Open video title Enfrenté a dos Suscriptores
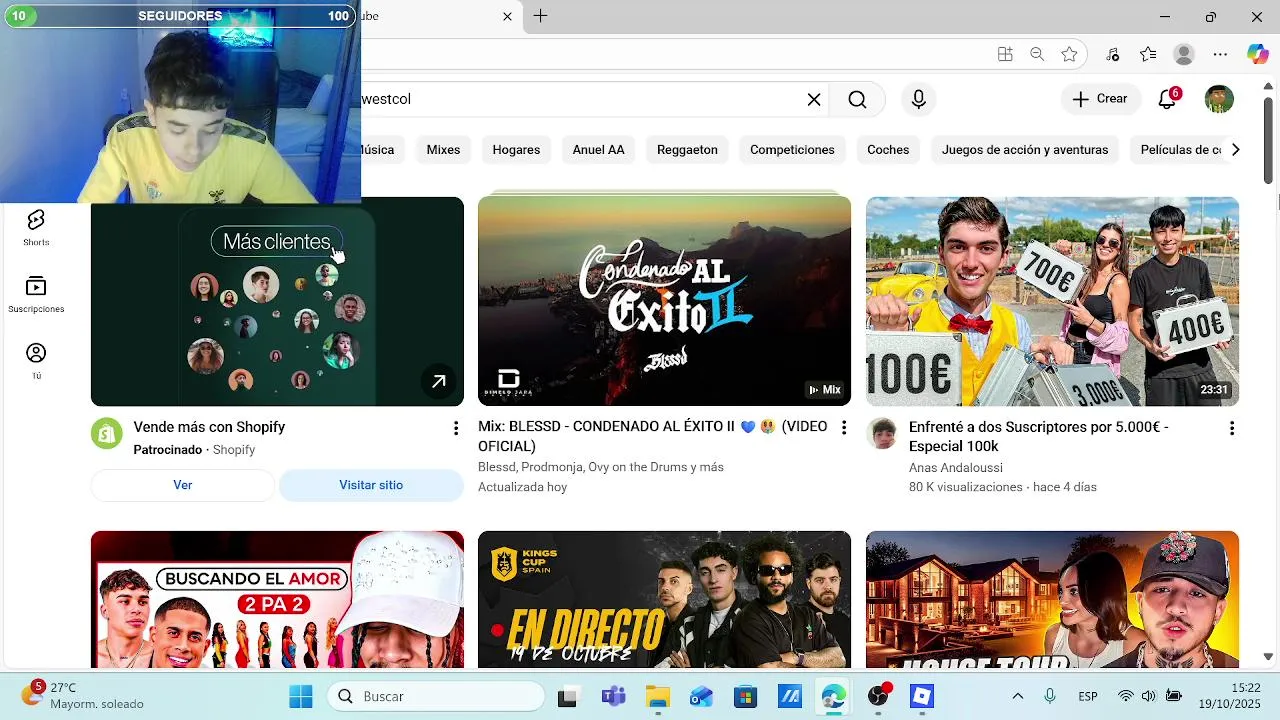Image resolution: width=1280 pixels, height=720 pixels. point(1038,437)
